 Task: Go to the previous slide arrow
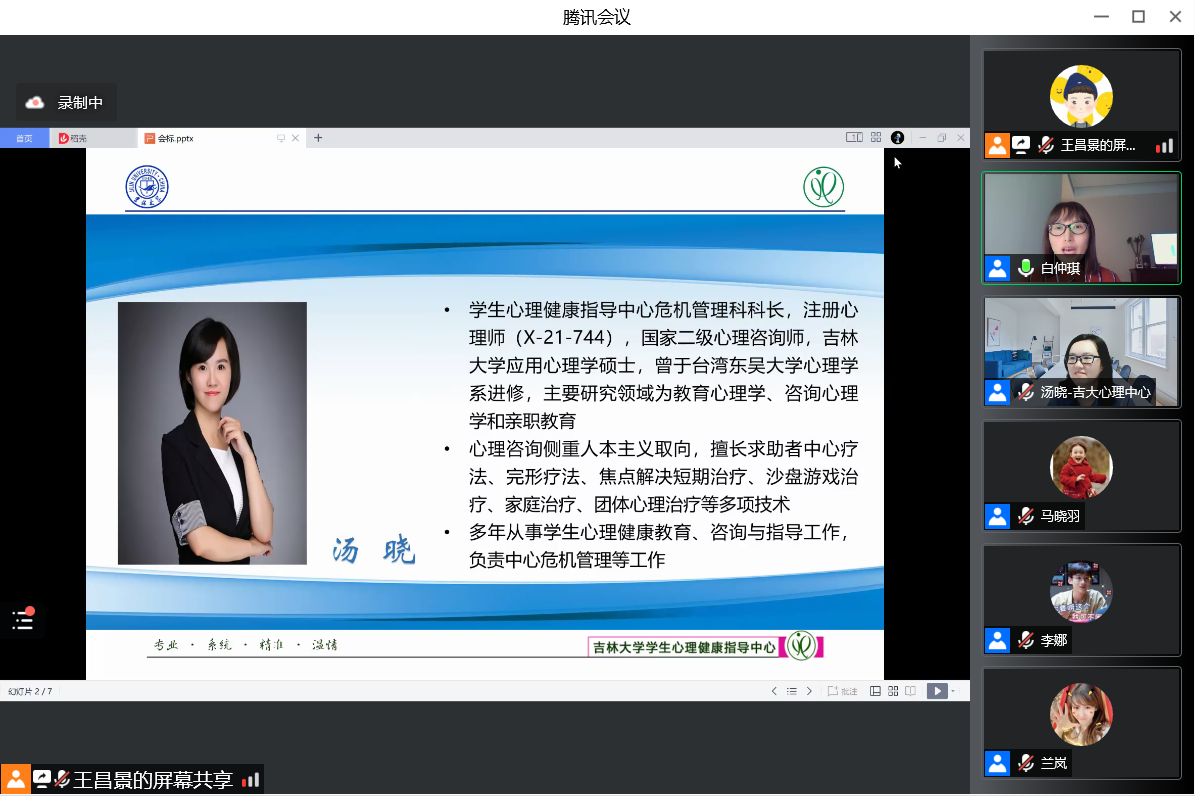(774, 691)
